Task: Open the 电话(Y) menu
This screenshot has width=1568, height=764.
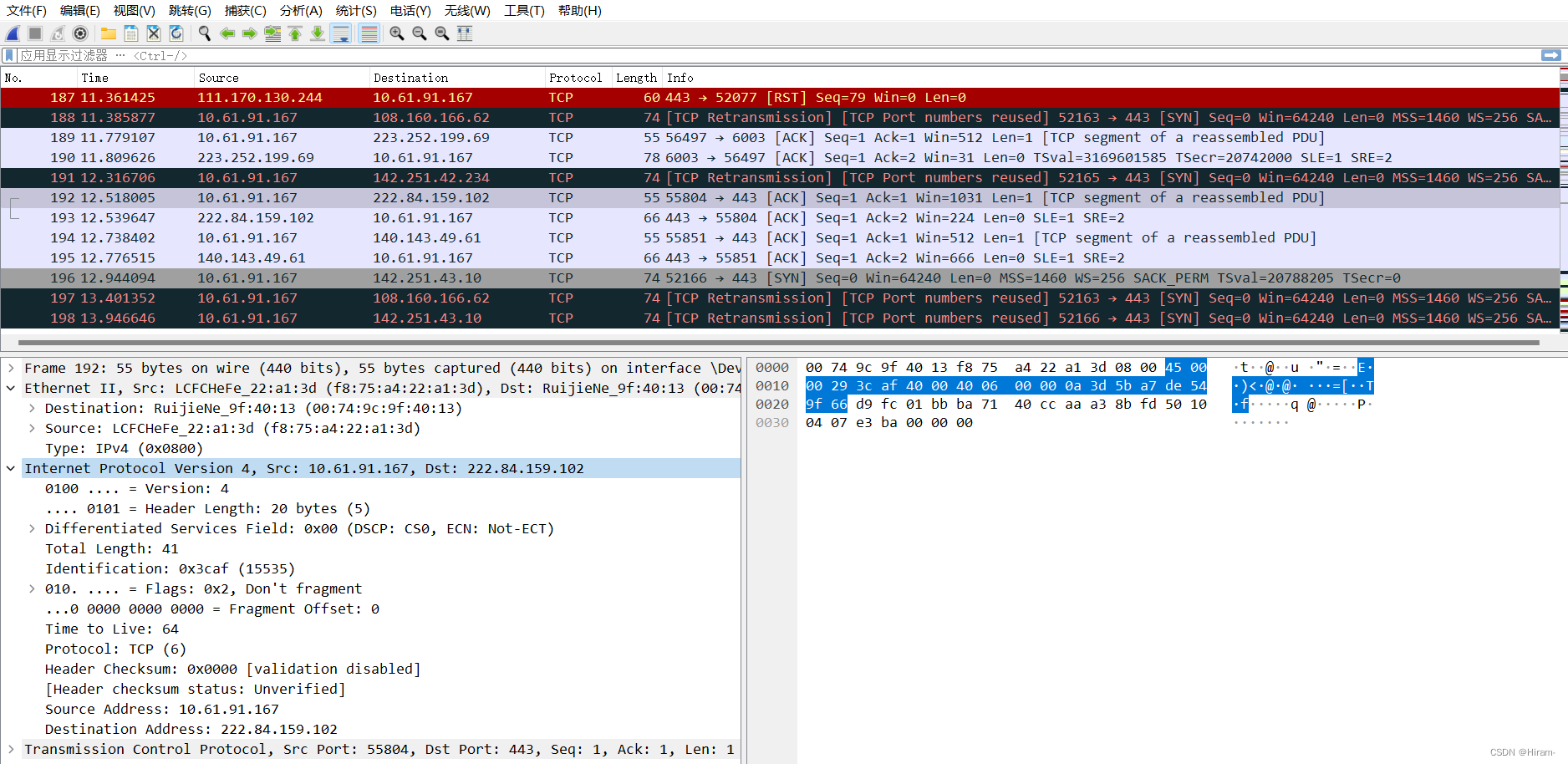Action: pos(410,11)
